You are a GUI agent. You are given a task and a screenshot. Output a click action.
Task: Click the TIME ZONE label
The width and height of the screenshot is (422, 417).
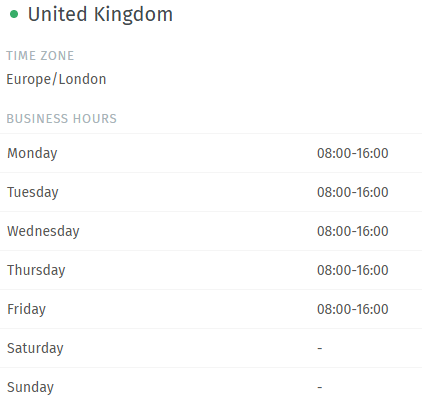click(40, 56)
